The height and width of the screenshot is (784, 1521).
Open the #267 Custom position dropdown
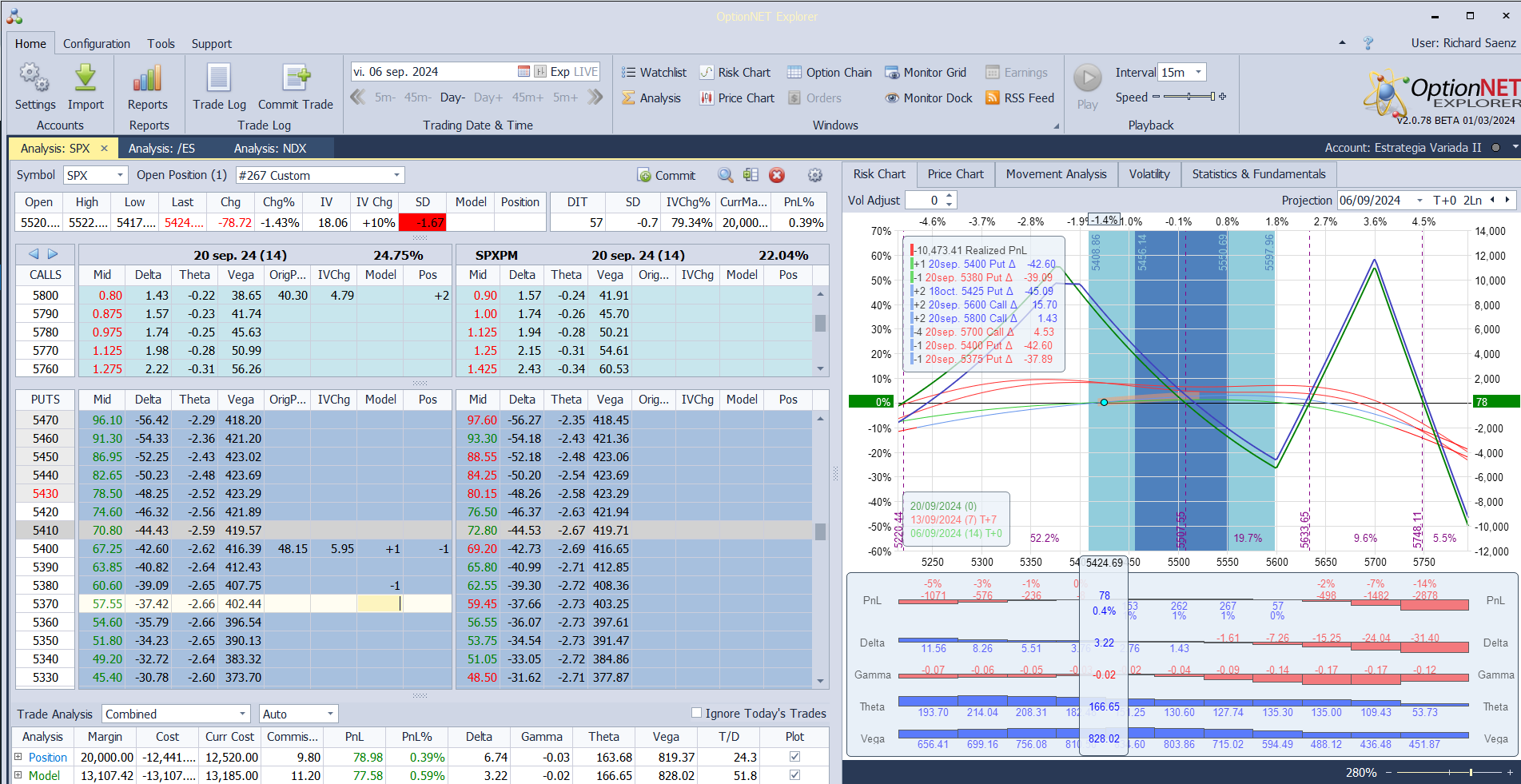pyautogui.click(x=396, y=175)
